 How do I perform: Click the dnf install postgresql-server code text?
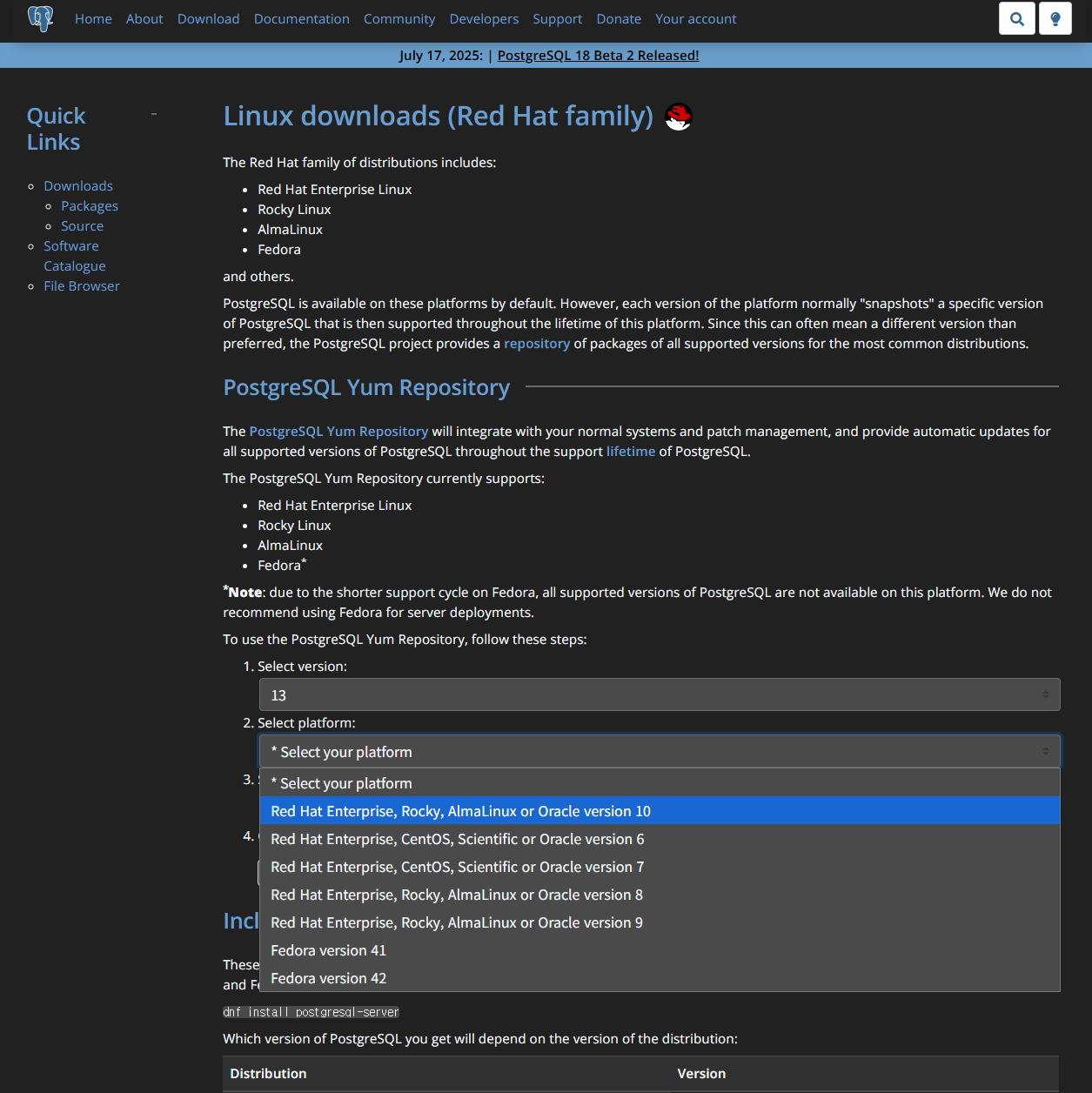(311, 1012)
